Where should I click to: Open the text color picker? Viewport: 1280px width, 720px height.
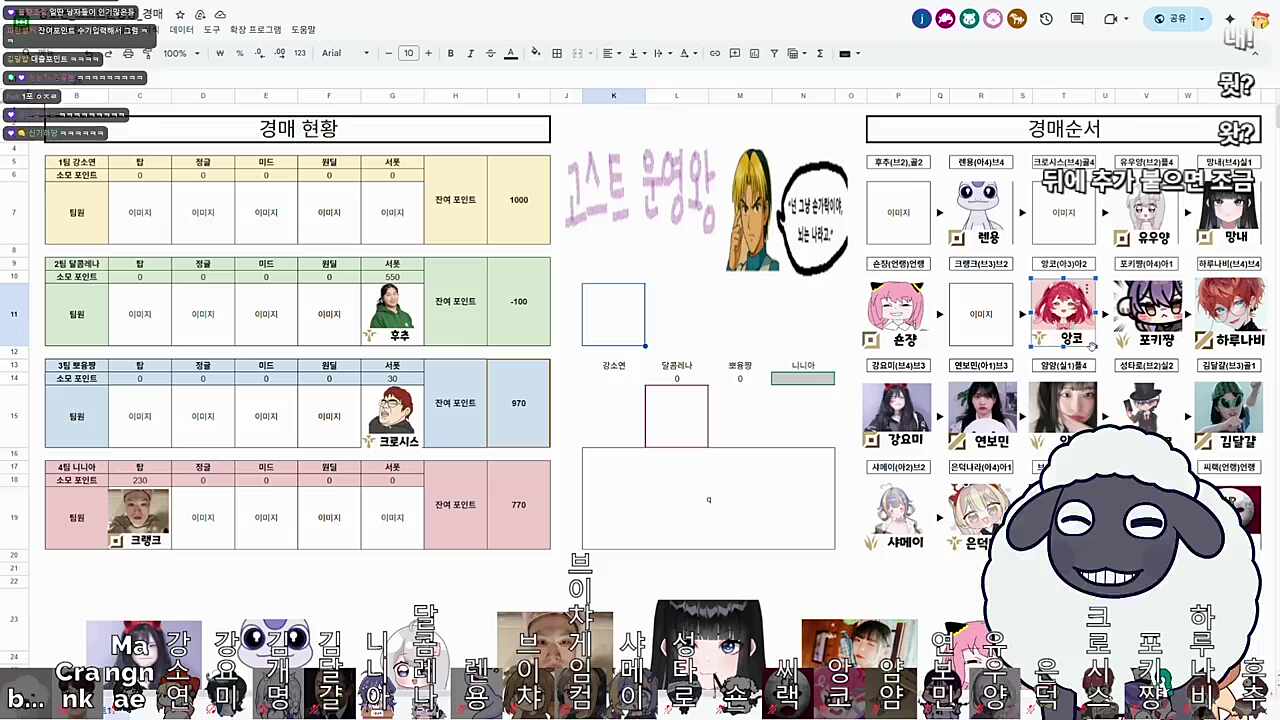pyautogui.click(x=510, y=53)
